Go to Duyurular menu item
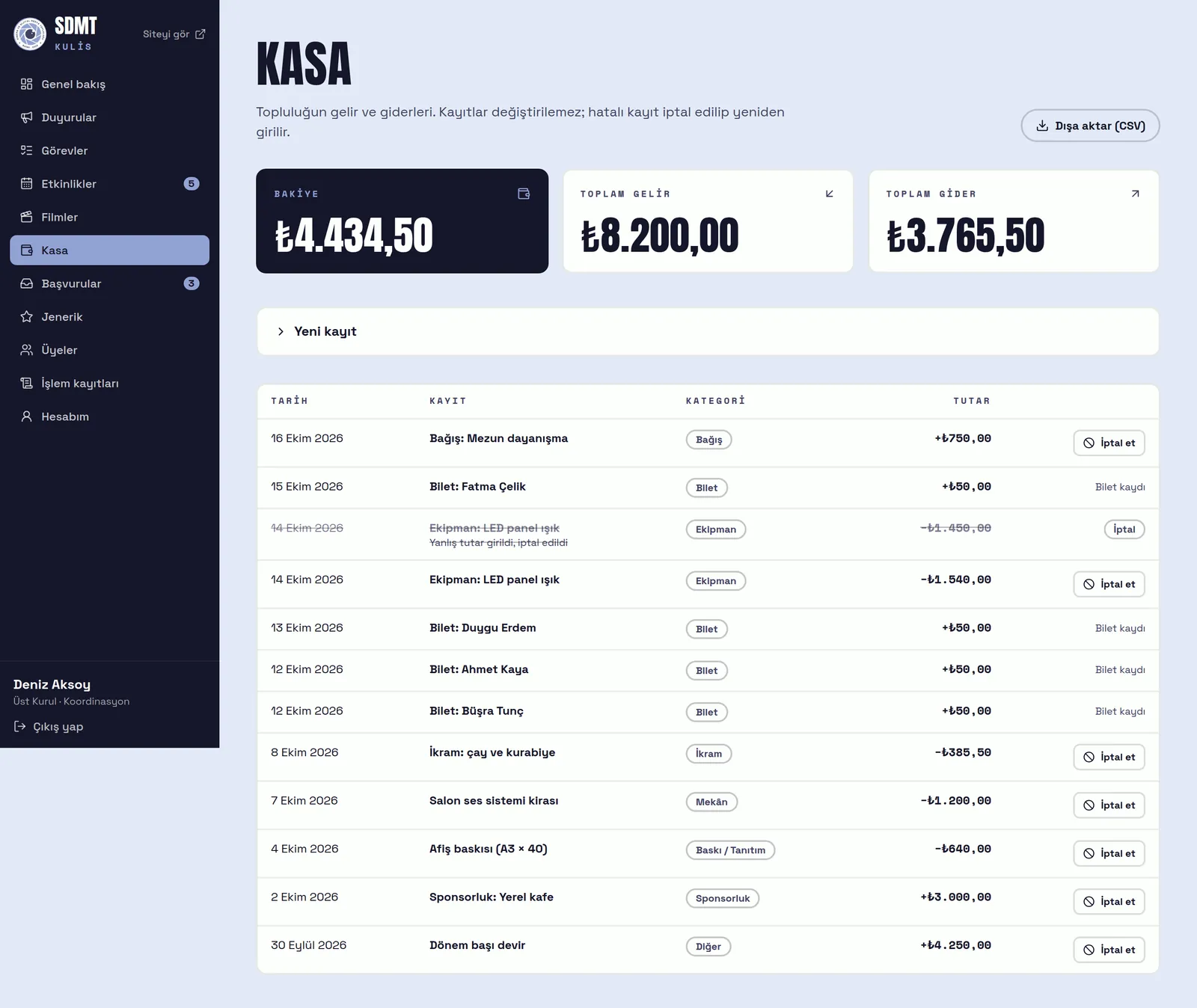This screenshot has height=1008, width=1197. point(109,117)
